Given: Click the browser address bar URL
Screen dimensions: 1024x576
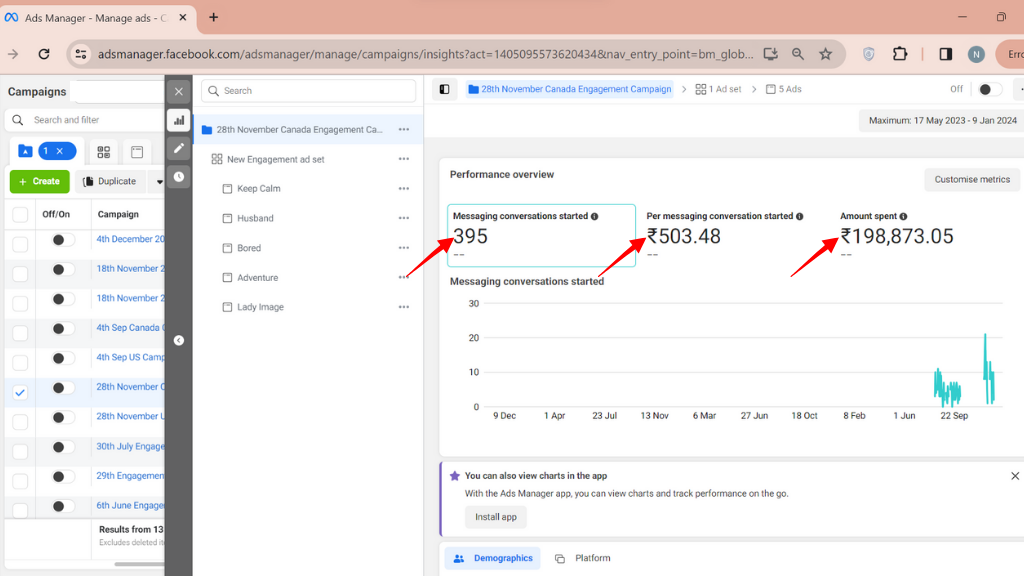Looking at the screenshot, I should coord(425,54).
